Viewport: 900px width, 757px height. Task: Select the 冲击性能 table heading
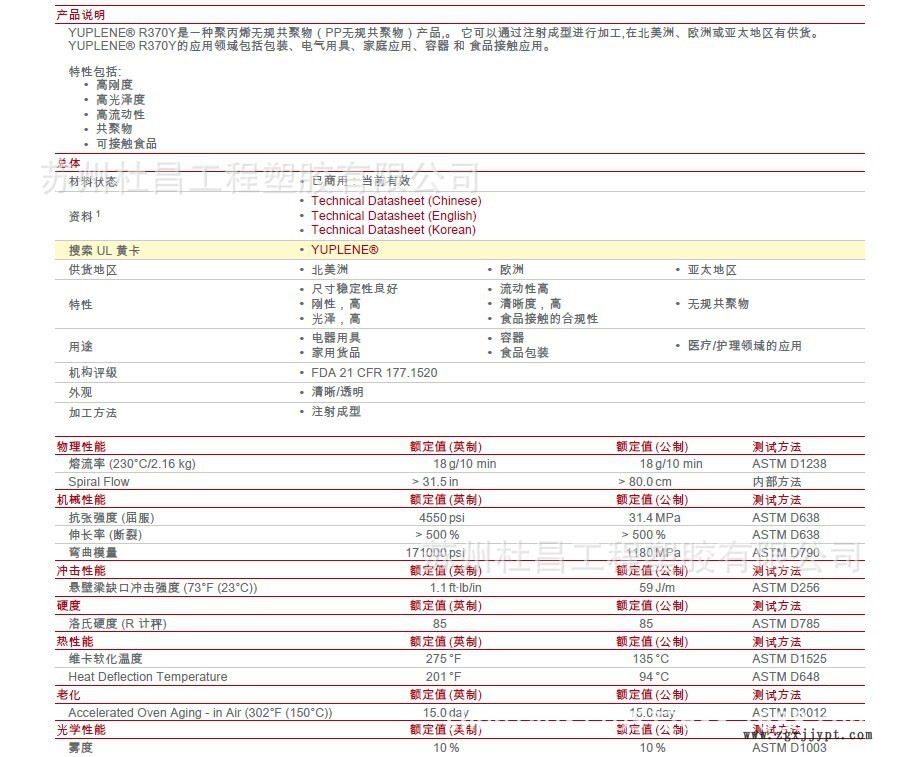(x=81, y=570)
